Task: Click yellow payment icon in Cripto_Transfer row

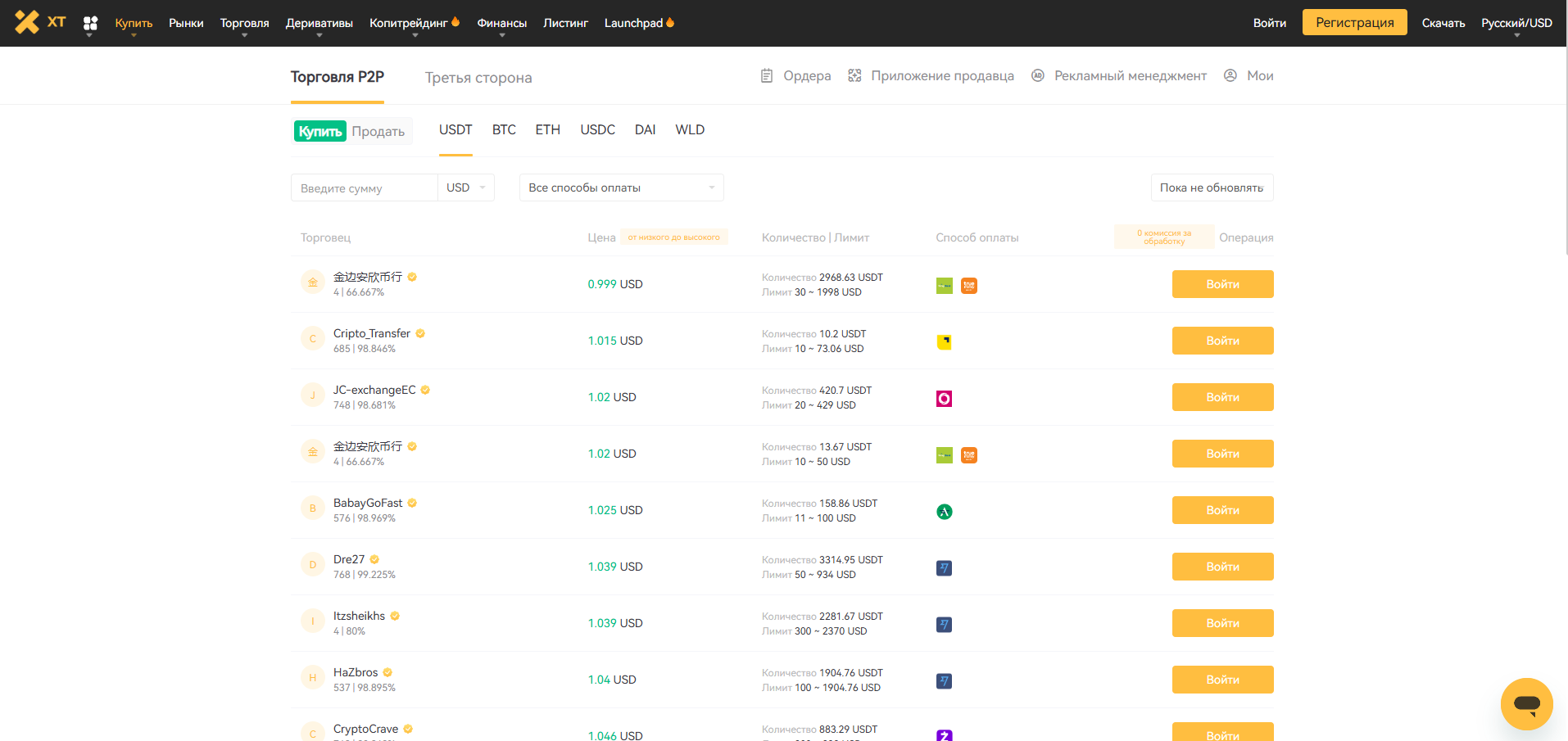Action: (945, 342)
